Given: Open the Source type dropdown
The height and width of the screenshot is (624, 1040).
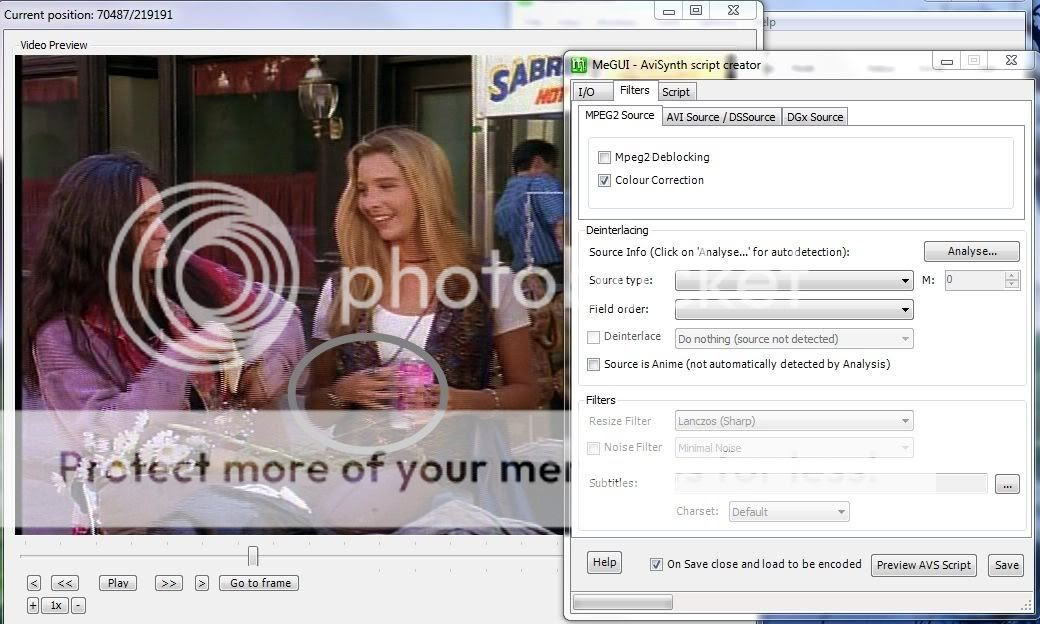Looking at the screenshot, I should point(794,281).
